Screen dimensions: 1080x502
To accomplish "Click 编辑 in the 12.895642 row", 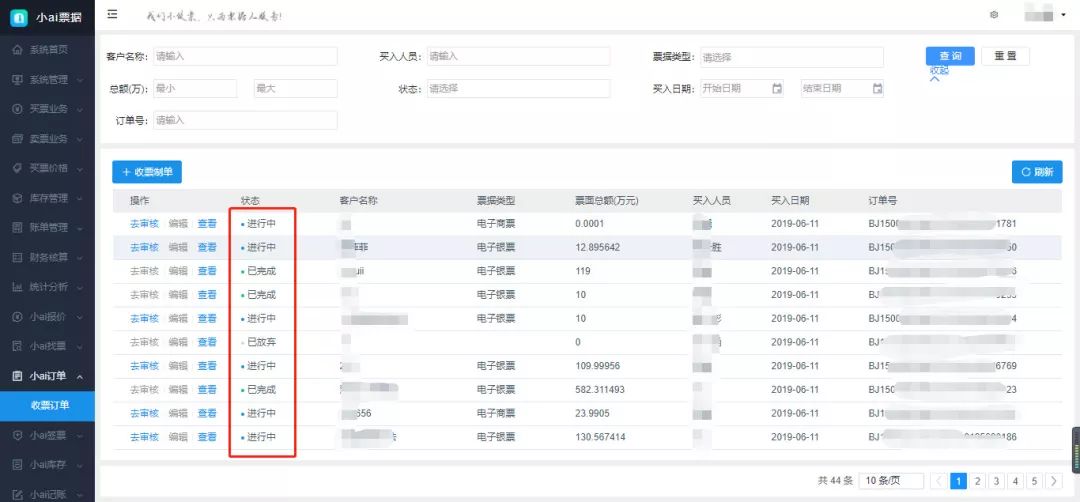I will (178, 247).
